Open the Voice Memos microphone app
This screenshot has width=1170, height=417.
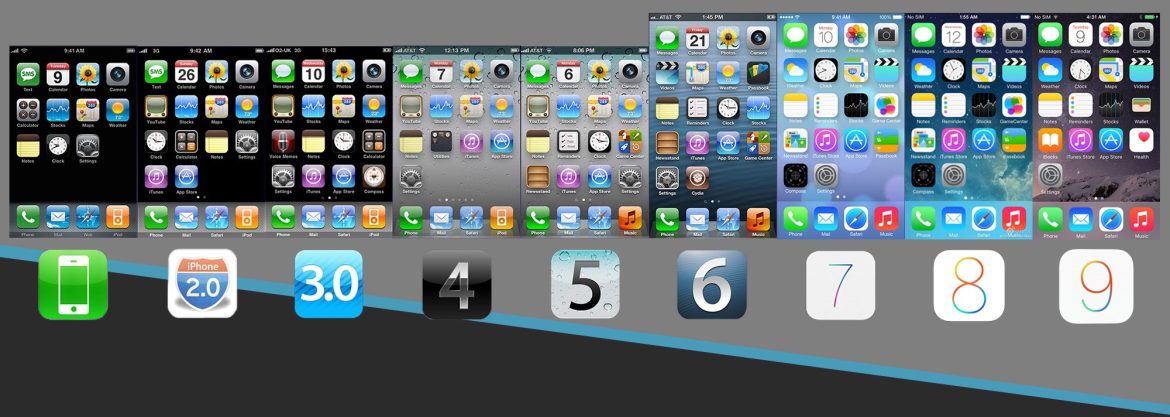click(283, 140)
